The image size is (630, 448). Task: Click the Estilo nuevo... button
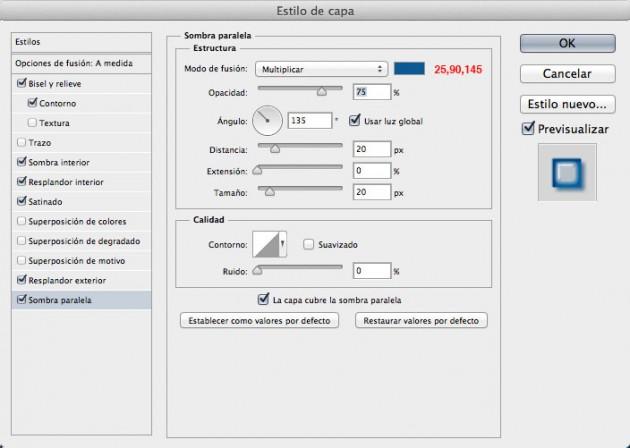coord(567,104)
